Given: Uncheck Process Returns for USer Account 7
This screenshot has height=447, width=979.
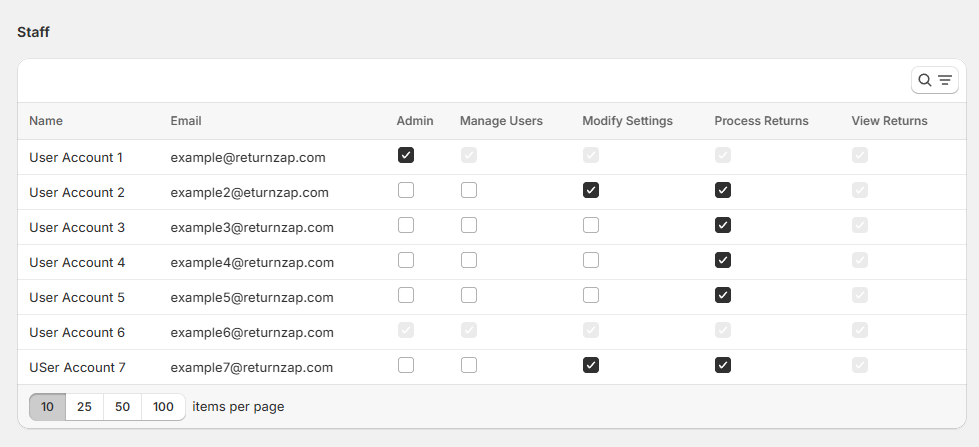Looking at the screenshot, I should coord(723,365).
